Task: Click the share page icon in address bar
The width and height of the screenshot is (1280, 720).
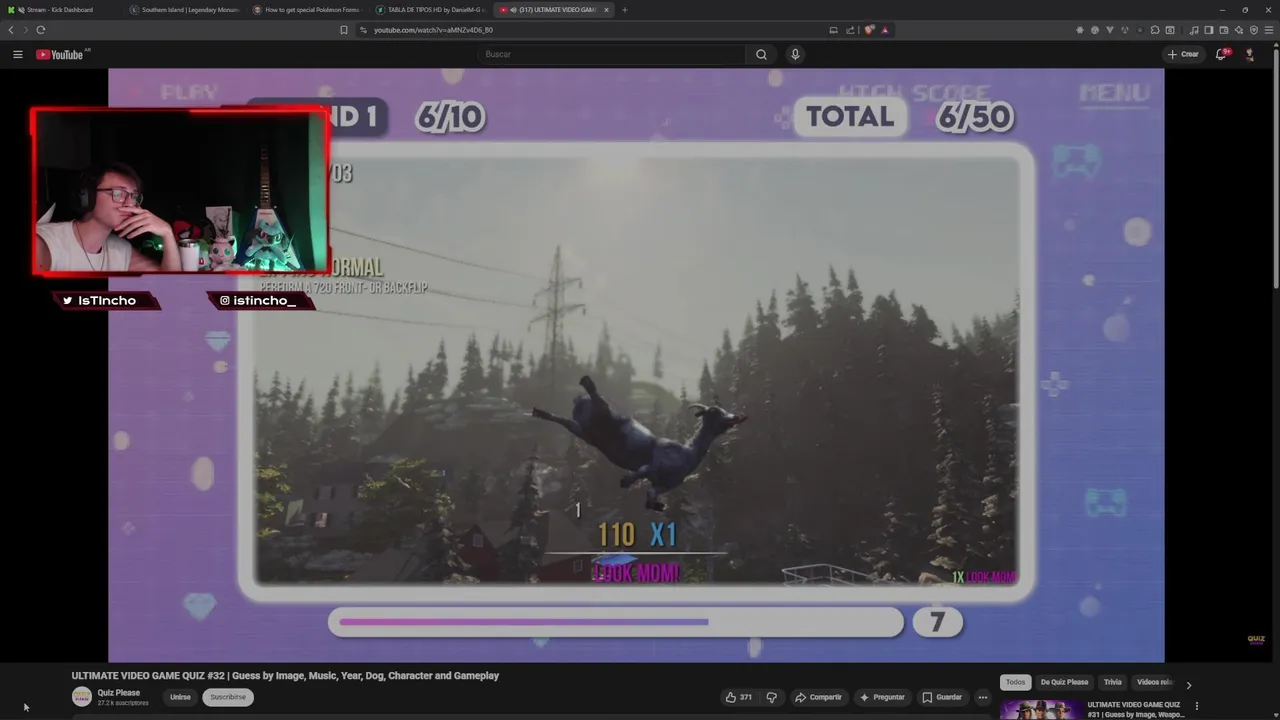Action: tap(850, 30)
